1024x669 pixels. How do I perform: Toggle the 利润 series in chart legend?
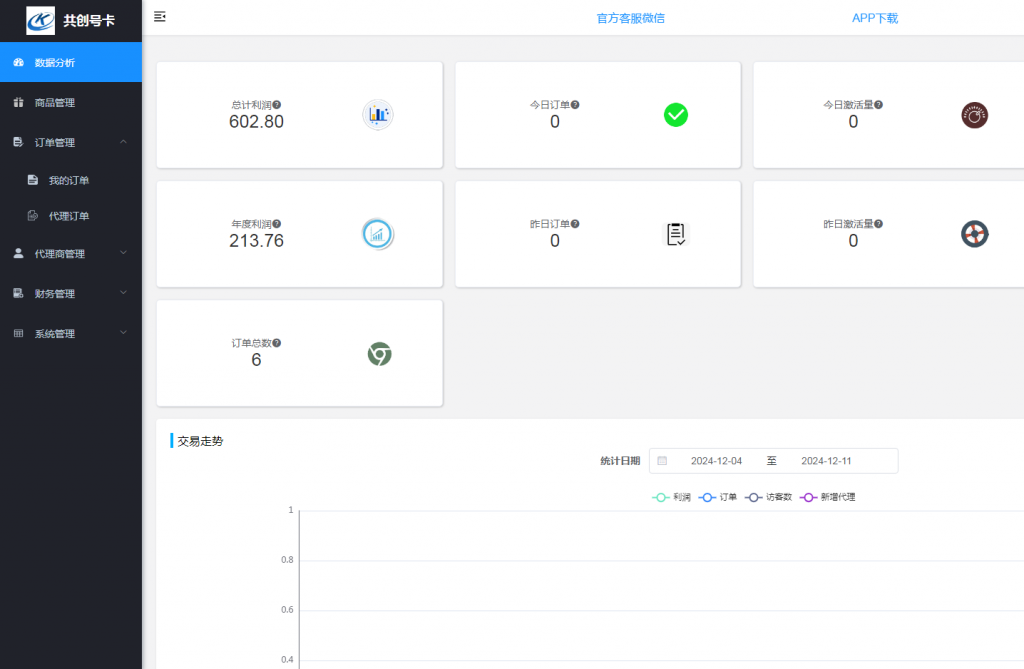coord(671,497)
